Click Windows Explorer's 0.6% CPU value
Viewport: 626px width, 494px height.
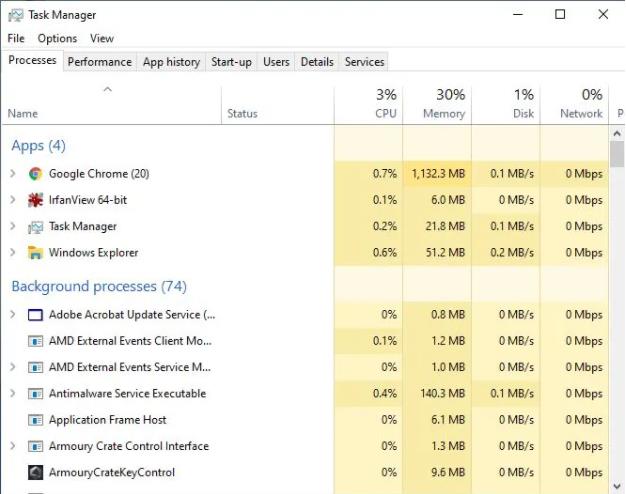[385, 252]
